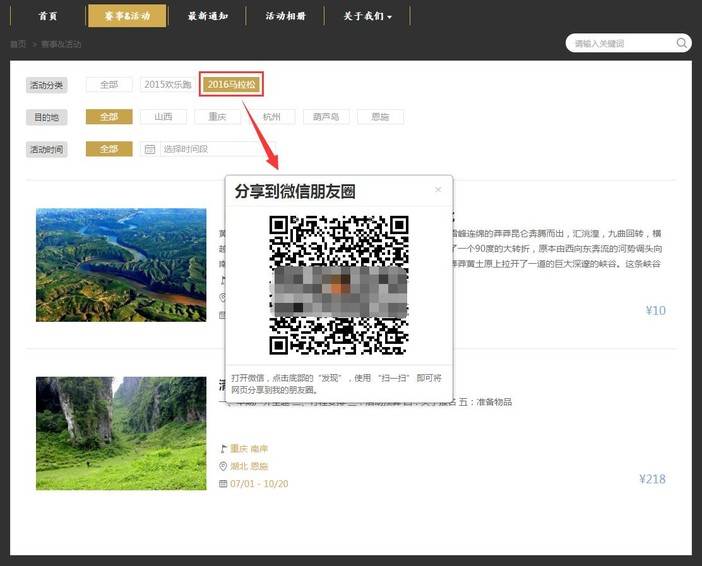Go to the 首页 nav tab
Viewport: 702px width, 566px height.
click(x=47, y=16)
